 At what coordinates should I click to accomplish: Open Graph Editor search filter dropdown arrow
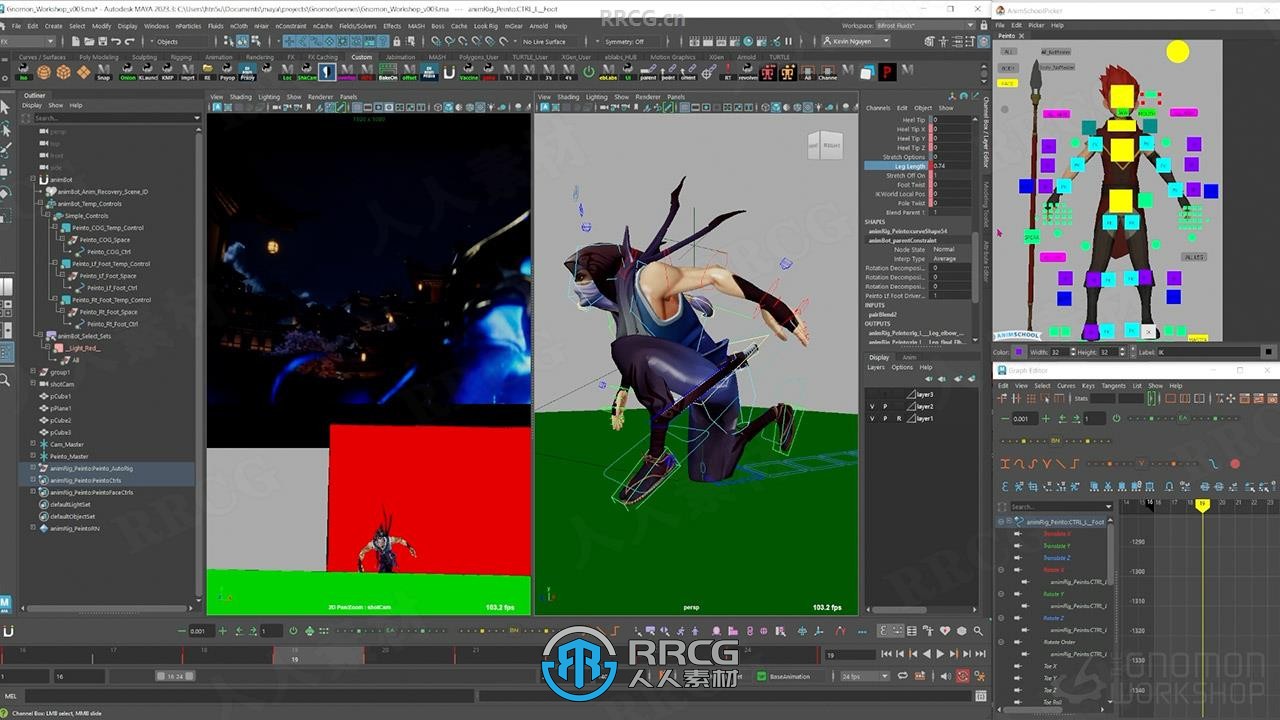click(1107, 507)
